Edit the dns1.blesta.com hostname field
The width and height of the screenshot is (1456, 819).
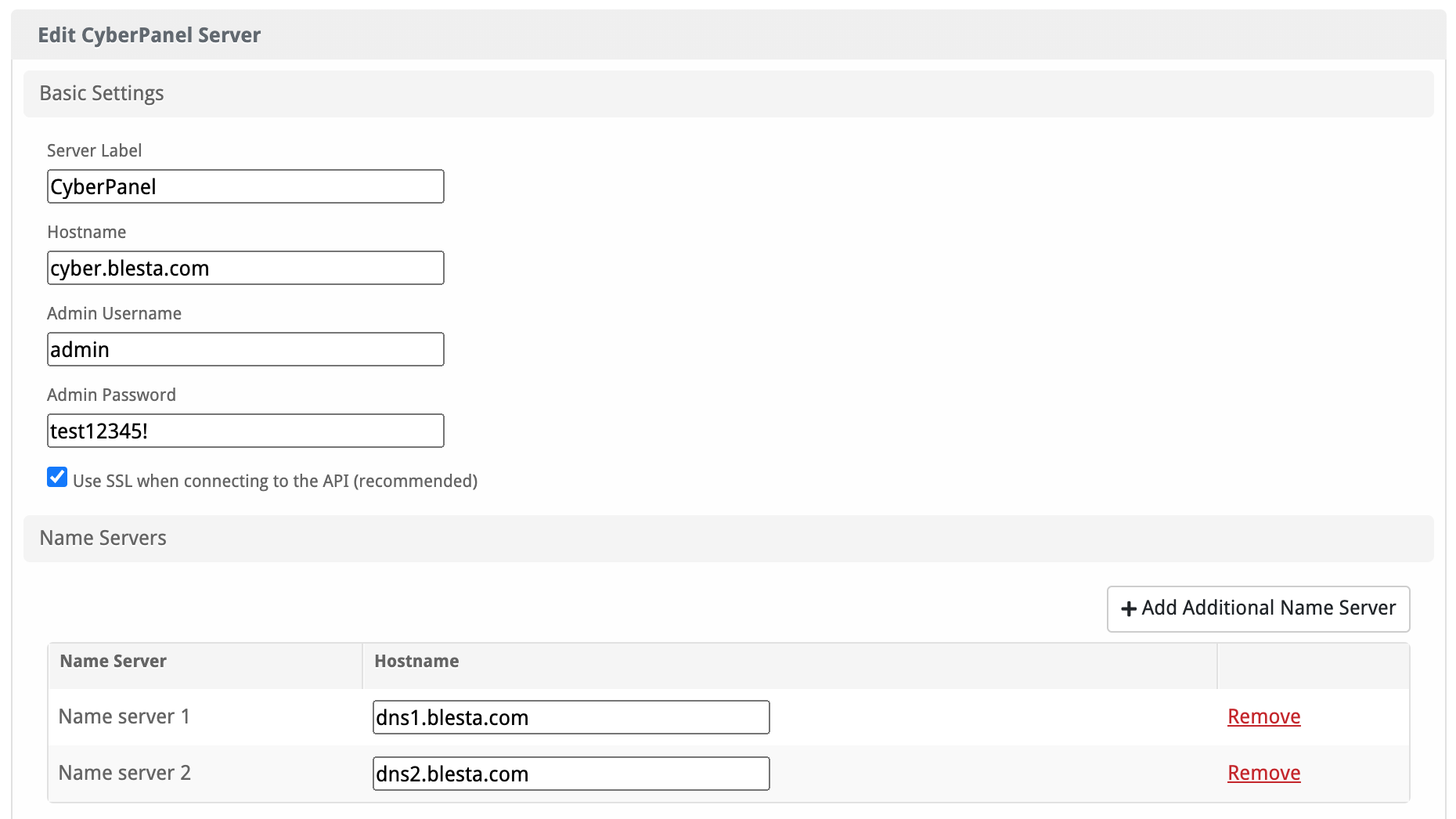pos(571,717)
